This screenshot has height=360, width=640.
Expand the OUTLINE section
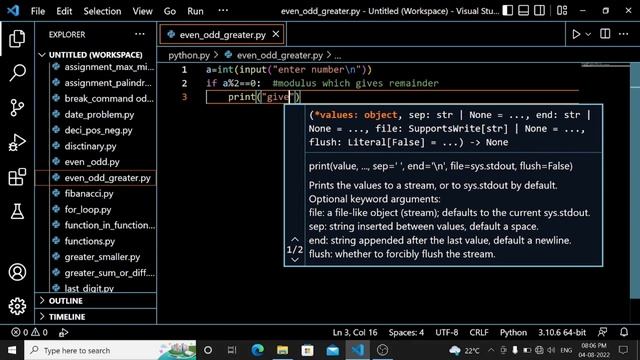pyautogui.click(x=96, y=301)
